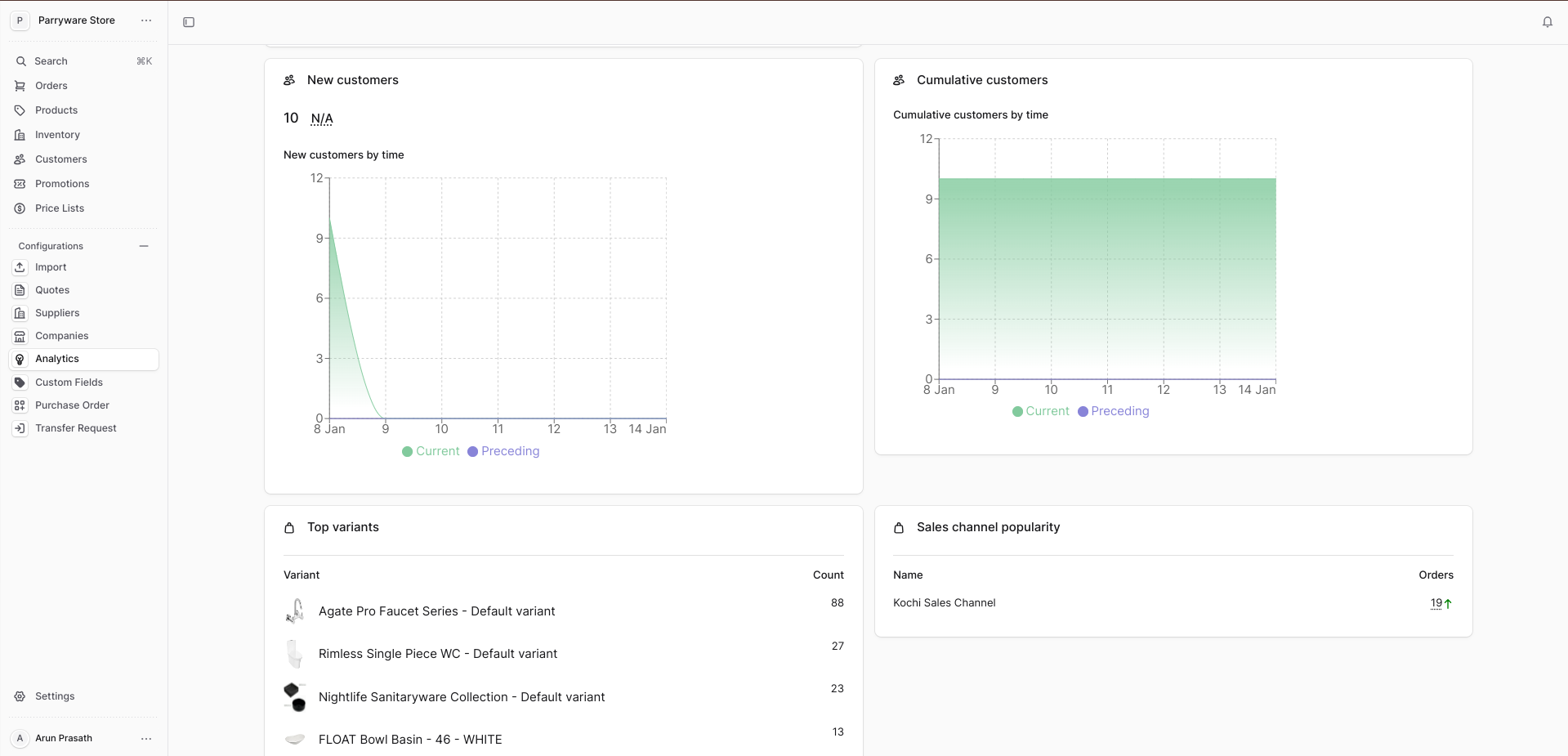Open Parryware Store options menu
This screenshot has width=1568, height=756.
146,20
